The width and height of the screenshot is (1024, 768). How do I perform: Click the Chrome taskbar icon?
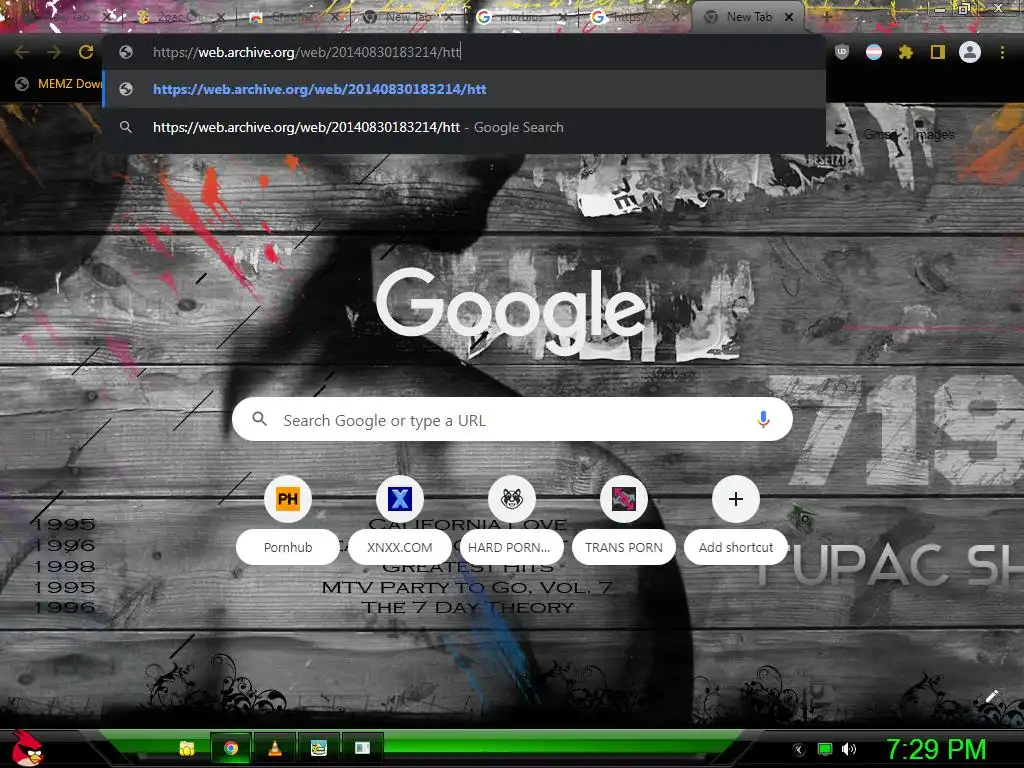pyautogui.click(x=231, y=748)
